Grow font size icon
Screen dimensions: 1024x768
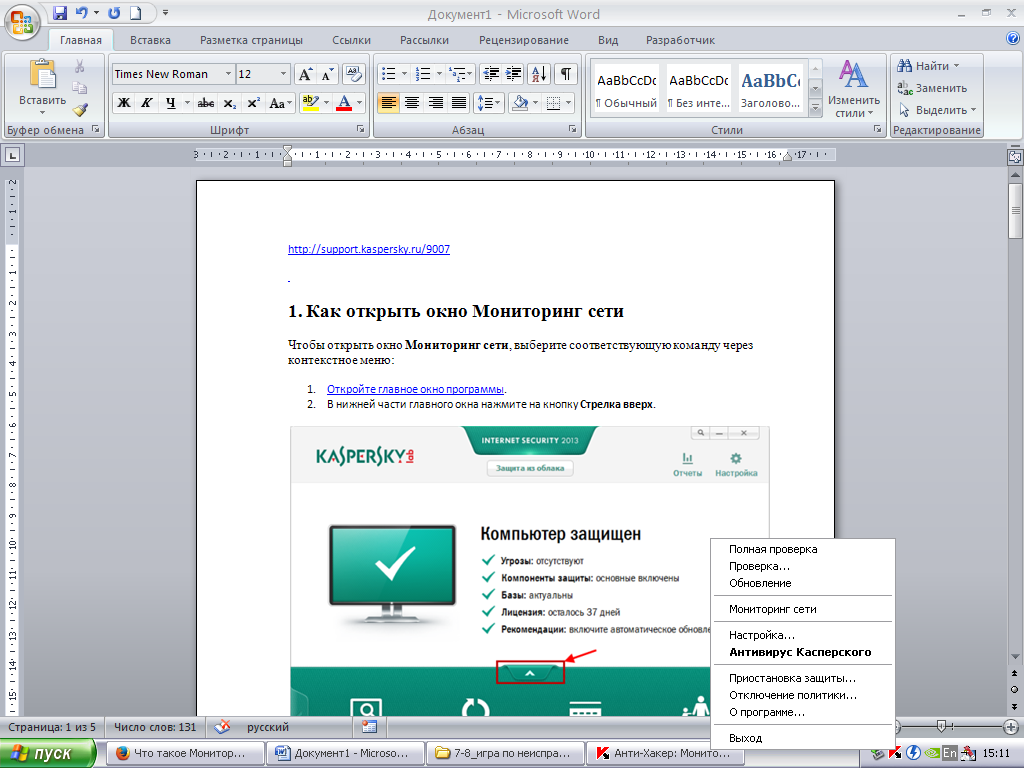click(x=306, y=74)
